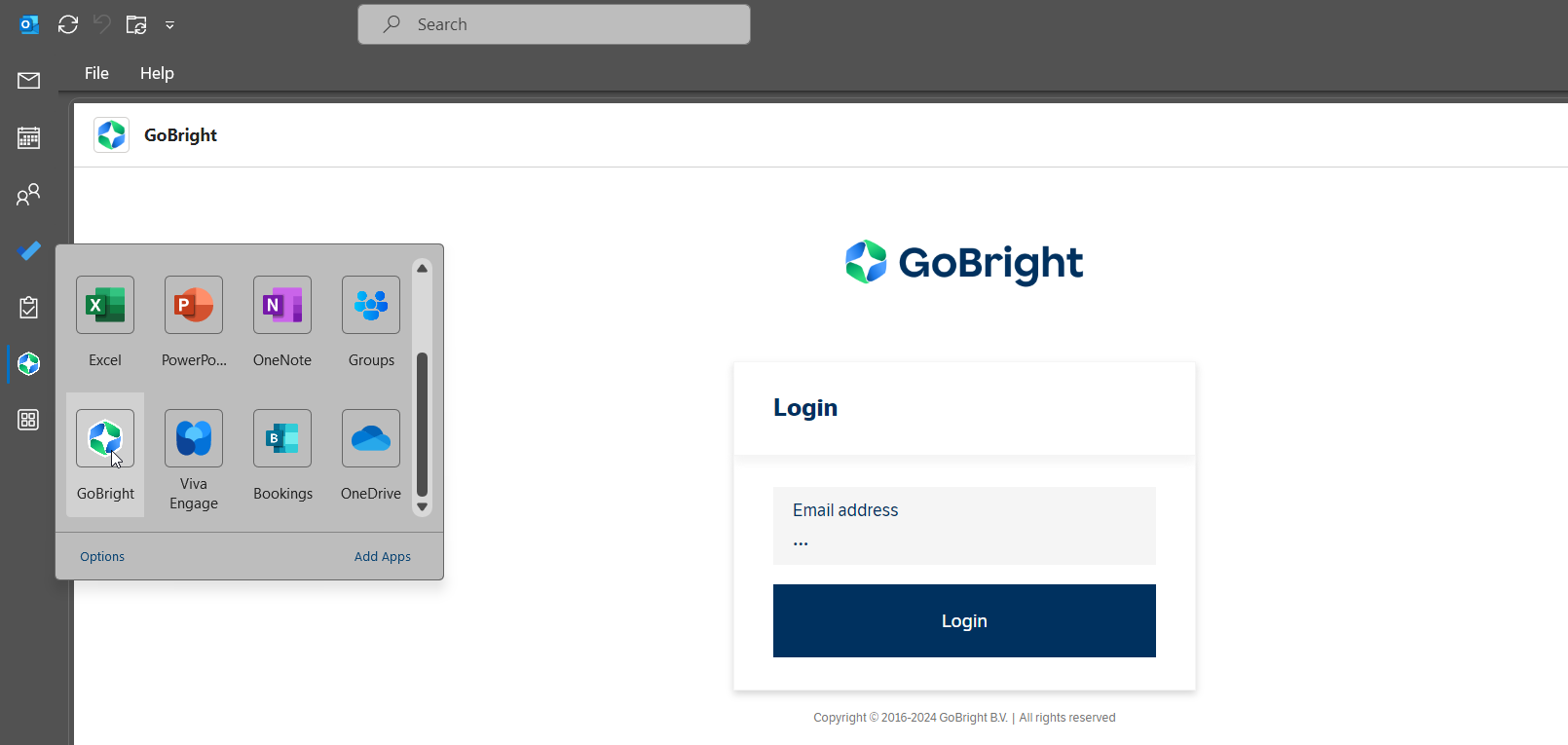The image size is (1568, 745).
Task: Open People contacts in the sidebar
Action: point(29,195)
